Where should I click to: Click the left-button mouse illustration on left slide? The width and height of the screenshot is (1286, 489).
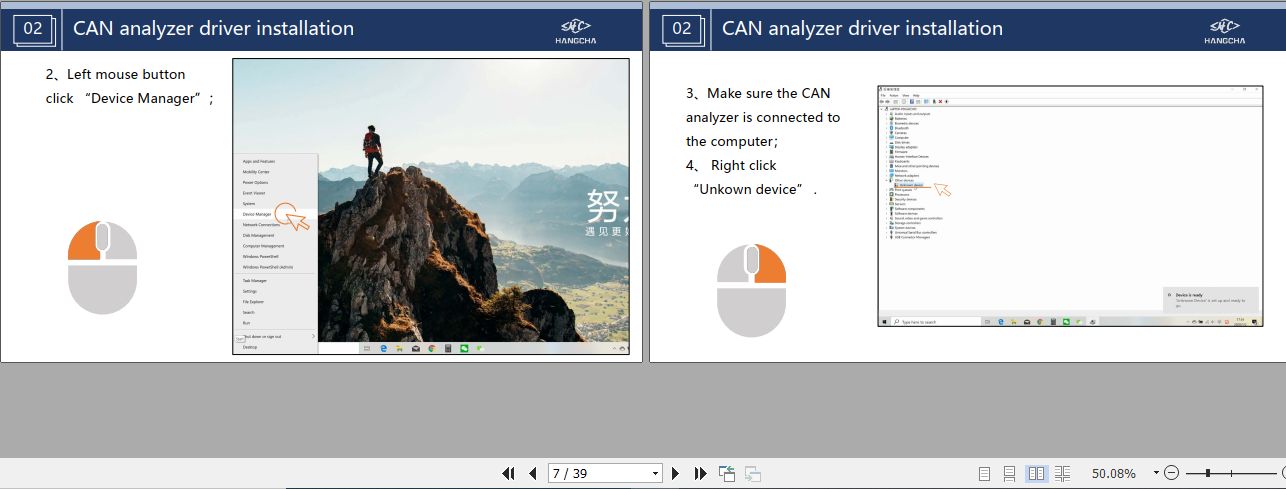[x=102, y=268]
